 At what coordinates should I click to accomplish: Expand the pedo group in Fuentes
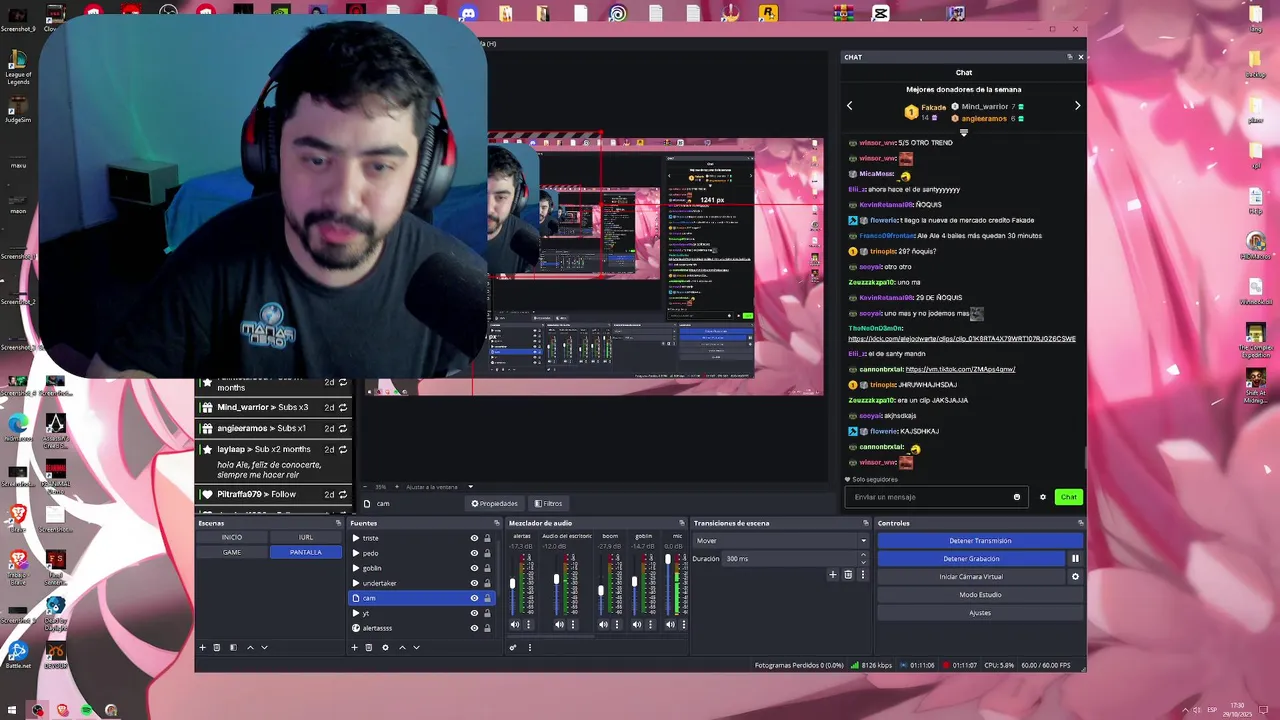pos(355,553)
